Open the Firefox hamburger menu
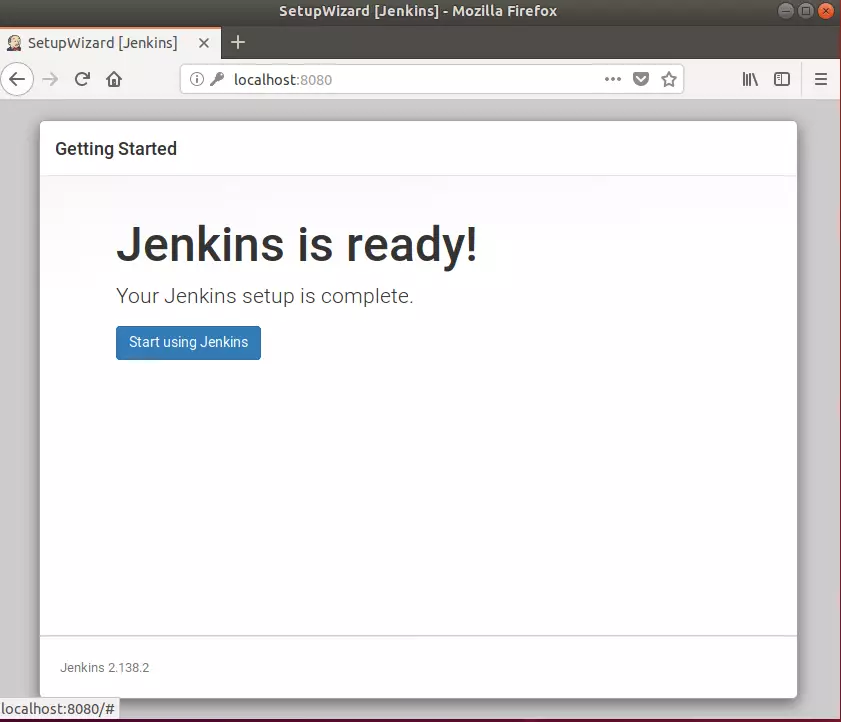This screenshot has height=722, width=841. pos(821,79)
